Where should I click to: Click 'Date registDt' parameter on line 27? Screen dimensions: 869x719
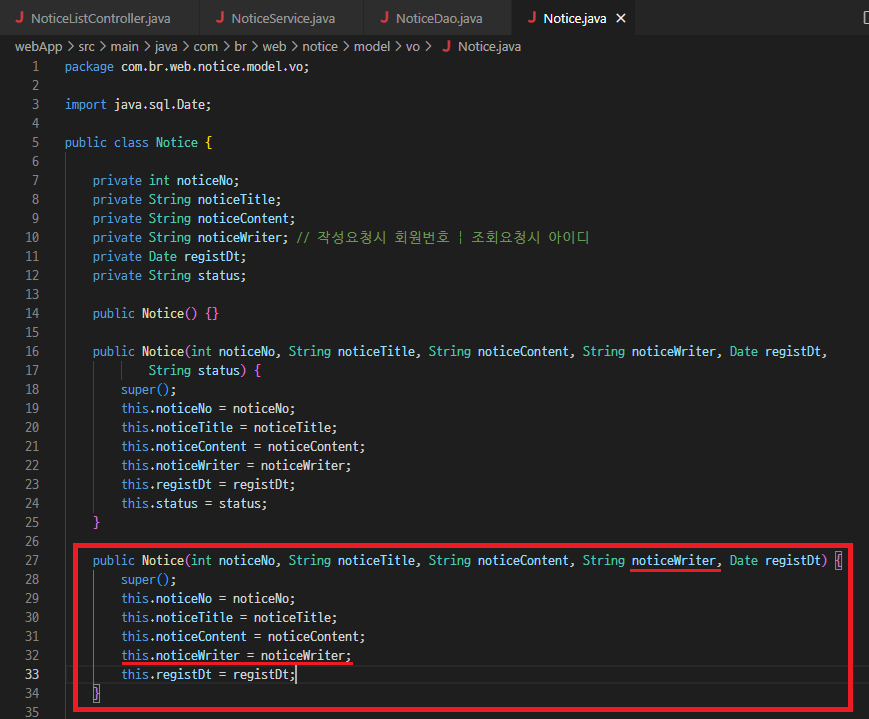775,560
